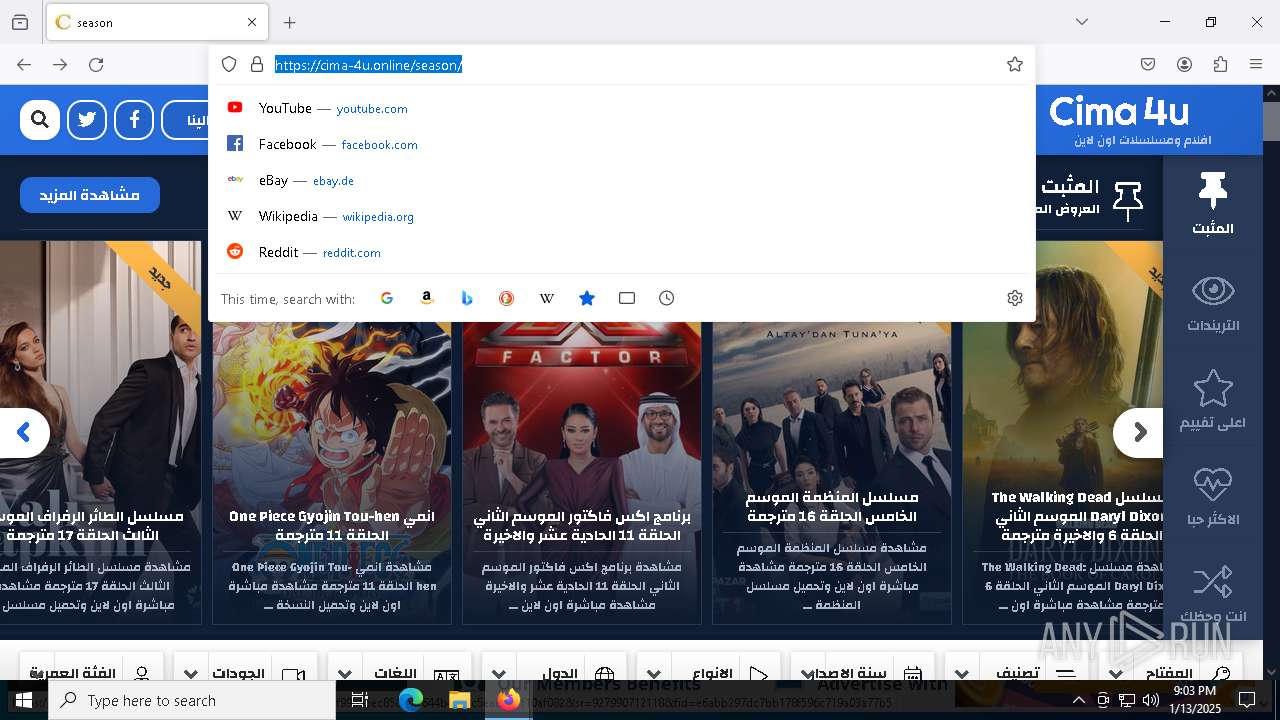Click the مشاهدة المزيد button
The image size is (1280, 720).
[90, 195]
